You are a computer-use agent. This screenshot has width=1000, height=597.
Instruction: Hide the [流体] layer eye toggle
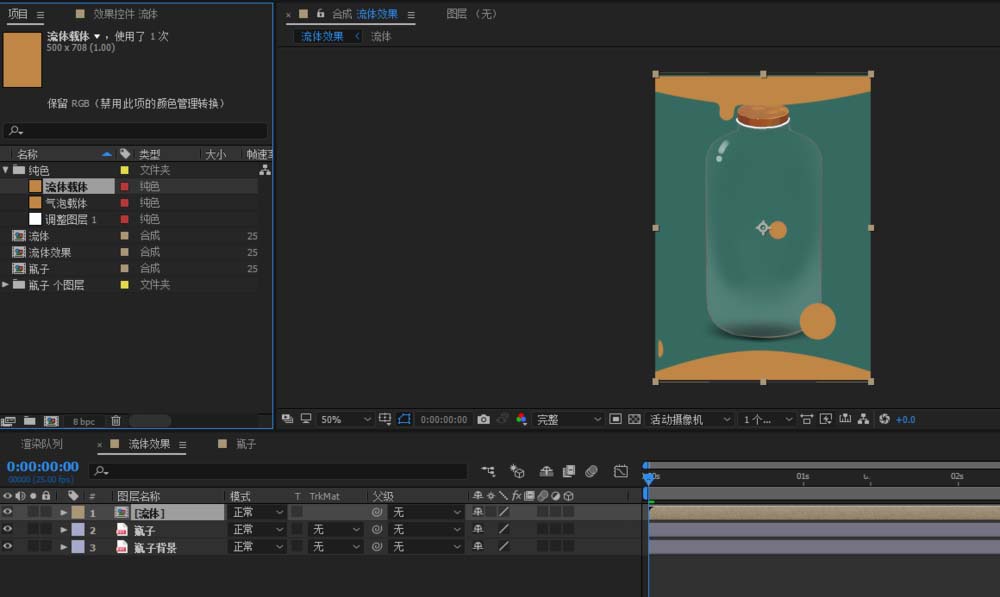[x=8, y=513]
